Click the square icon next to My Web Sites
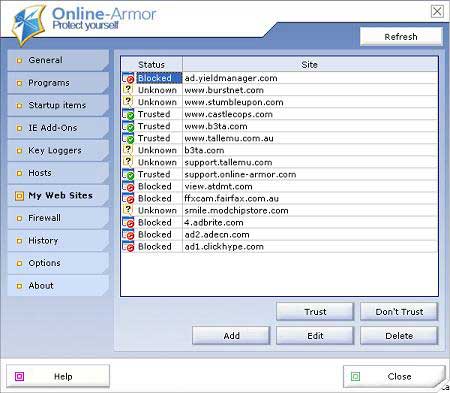Viewport: 450px width, 393px height. (x=20, y=196)
